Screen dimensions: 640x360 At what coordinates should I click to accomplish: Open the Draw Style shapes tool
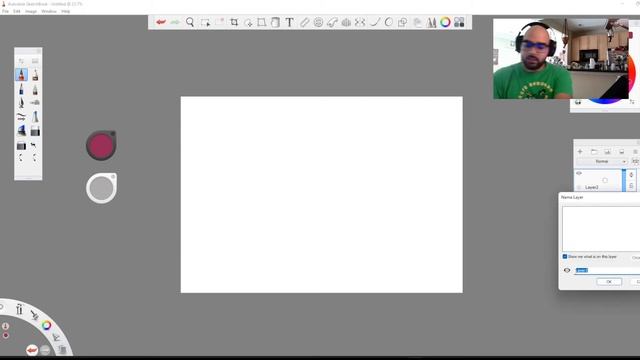coord(402,22)
